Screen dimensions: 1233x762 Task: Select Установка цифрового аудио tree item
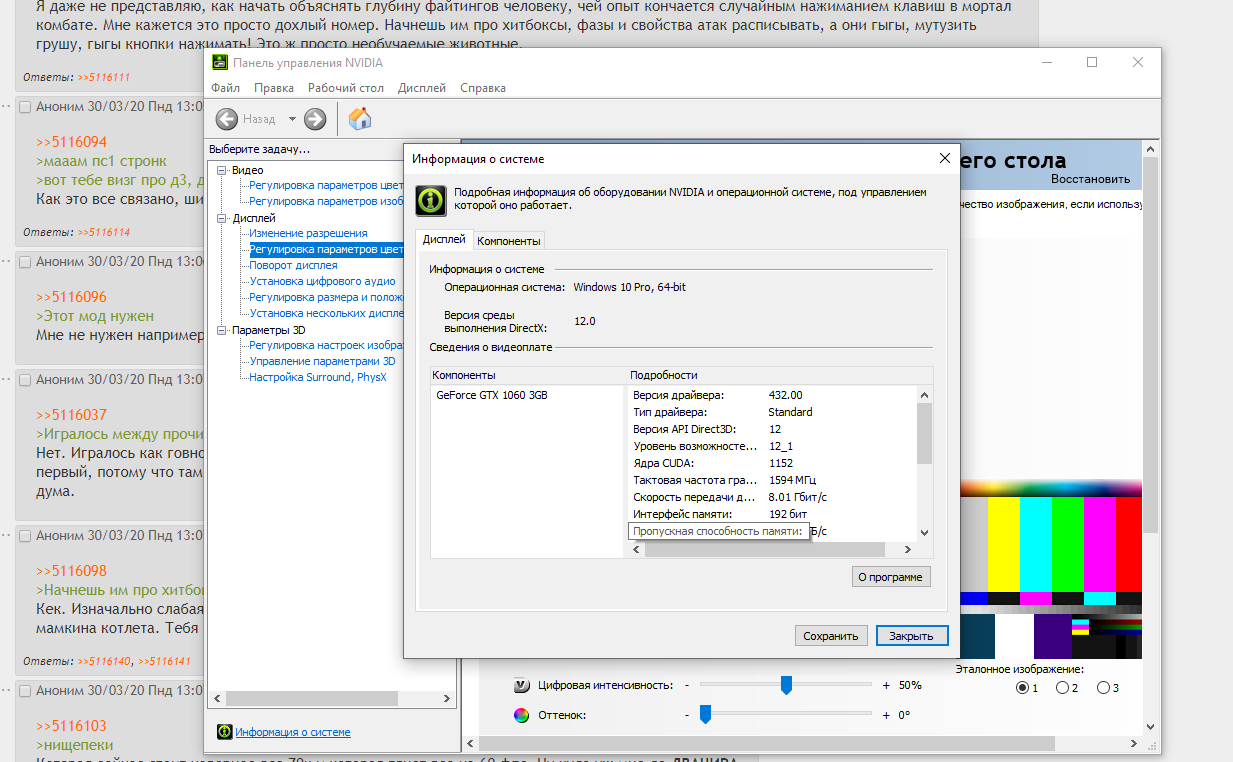click(322, 282)
